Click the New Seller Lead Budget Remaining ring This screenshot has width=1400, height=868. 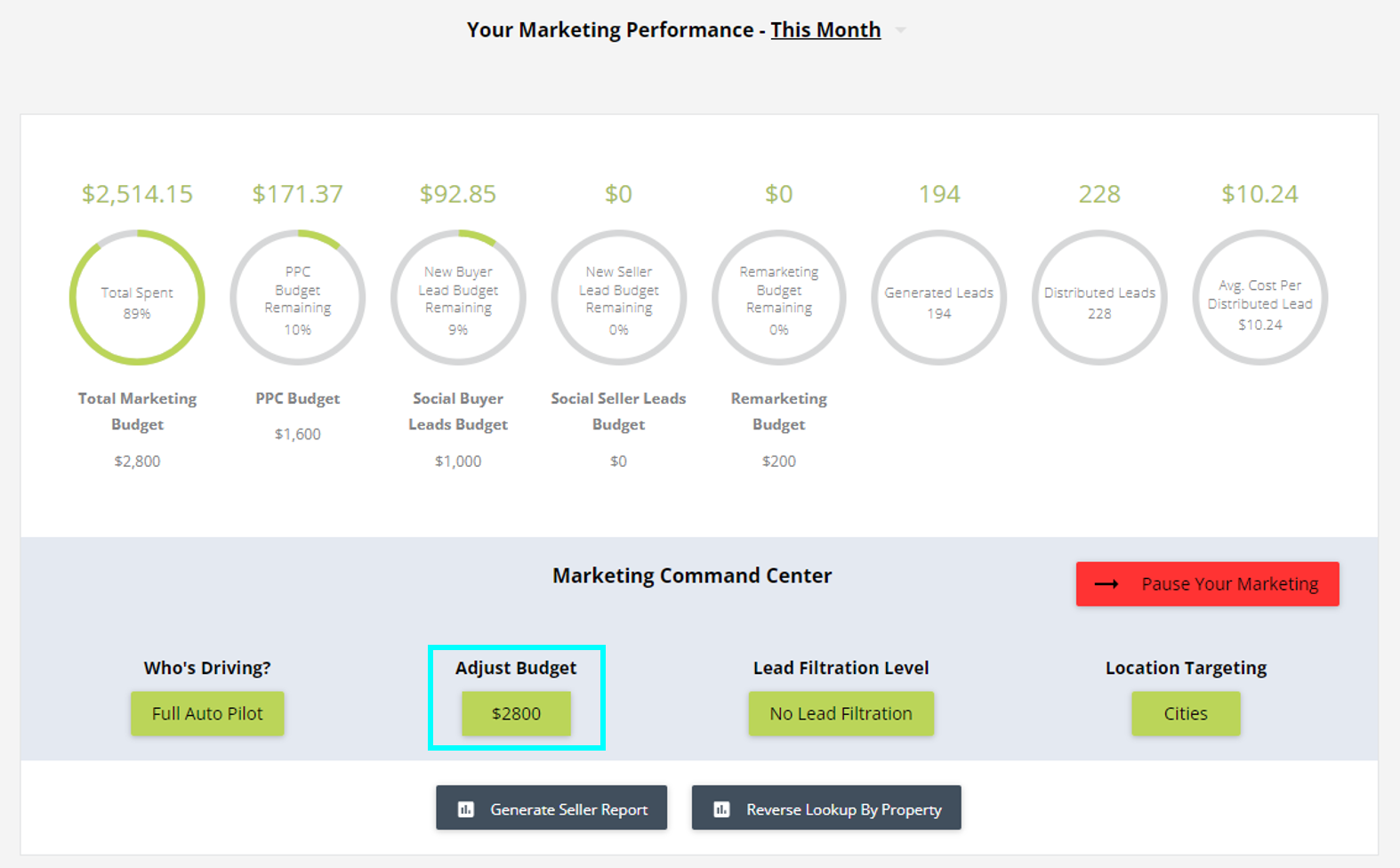tap(619, 298)
